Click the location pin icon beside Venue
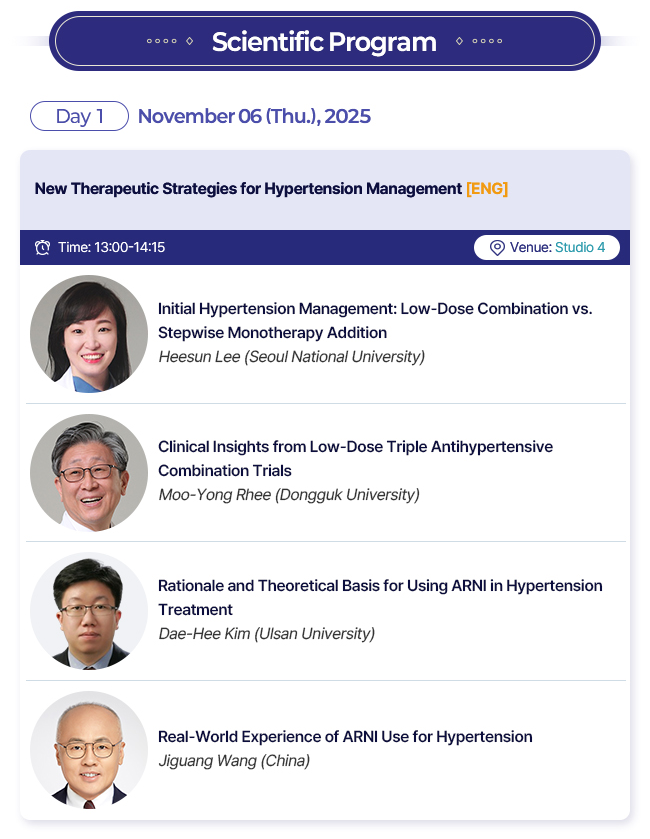The height and width of the screenshot is (839, 650). coord(497,248)
